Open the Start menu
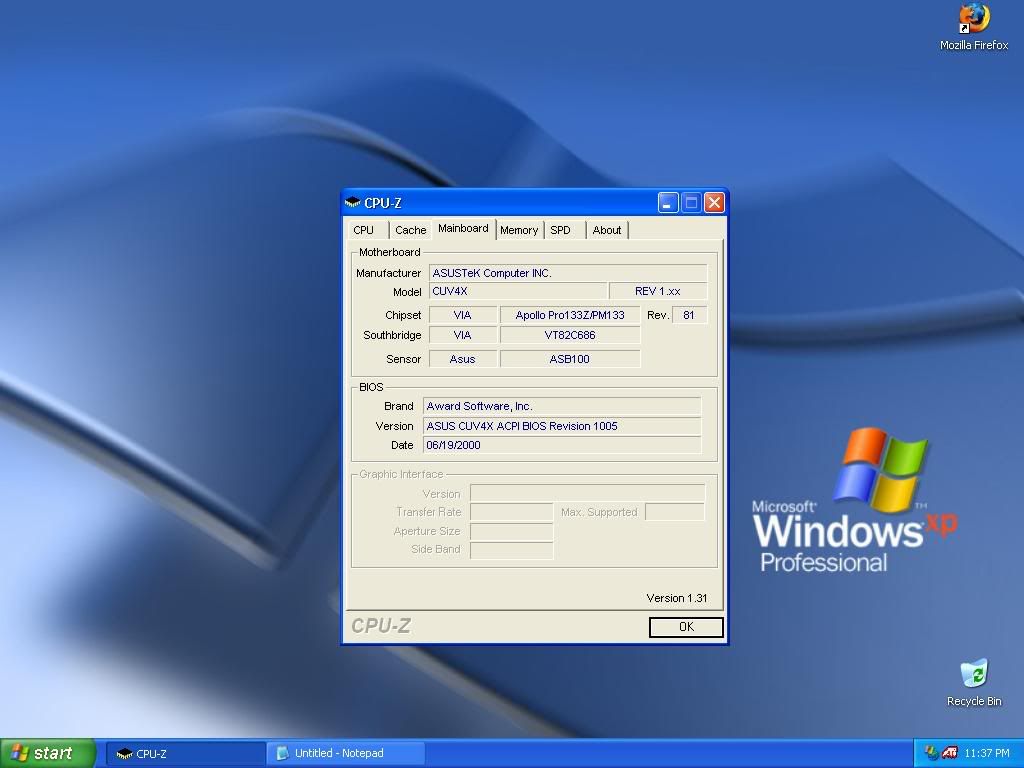The width and height of the screenshot is (1024, 768). tap(47, 753)
